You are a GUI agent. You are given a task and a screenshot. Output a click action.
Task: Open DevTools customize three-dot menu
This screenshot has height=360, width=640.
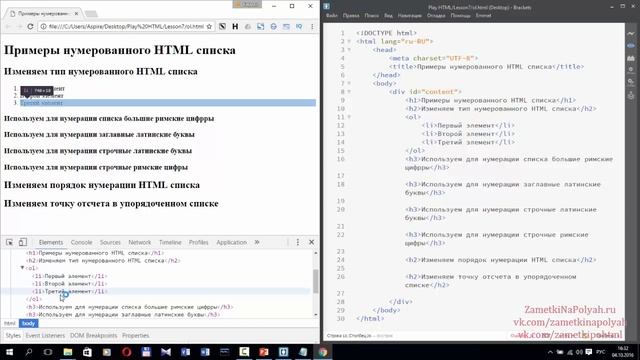click(298, 242)
